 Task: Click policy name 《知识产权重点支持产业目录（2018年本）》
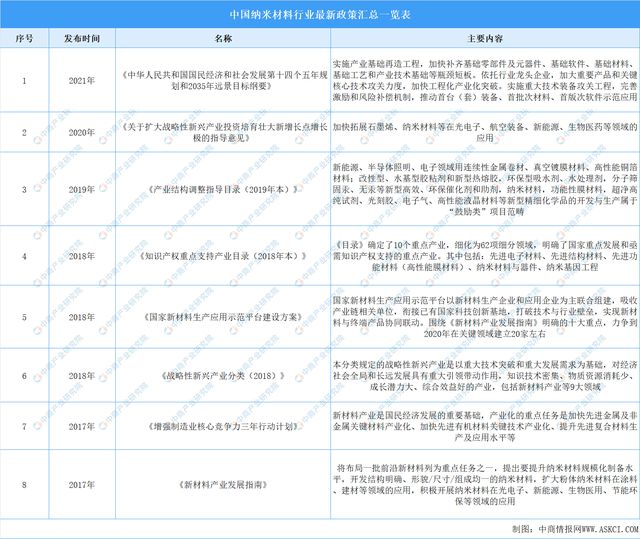coord(223,256)
